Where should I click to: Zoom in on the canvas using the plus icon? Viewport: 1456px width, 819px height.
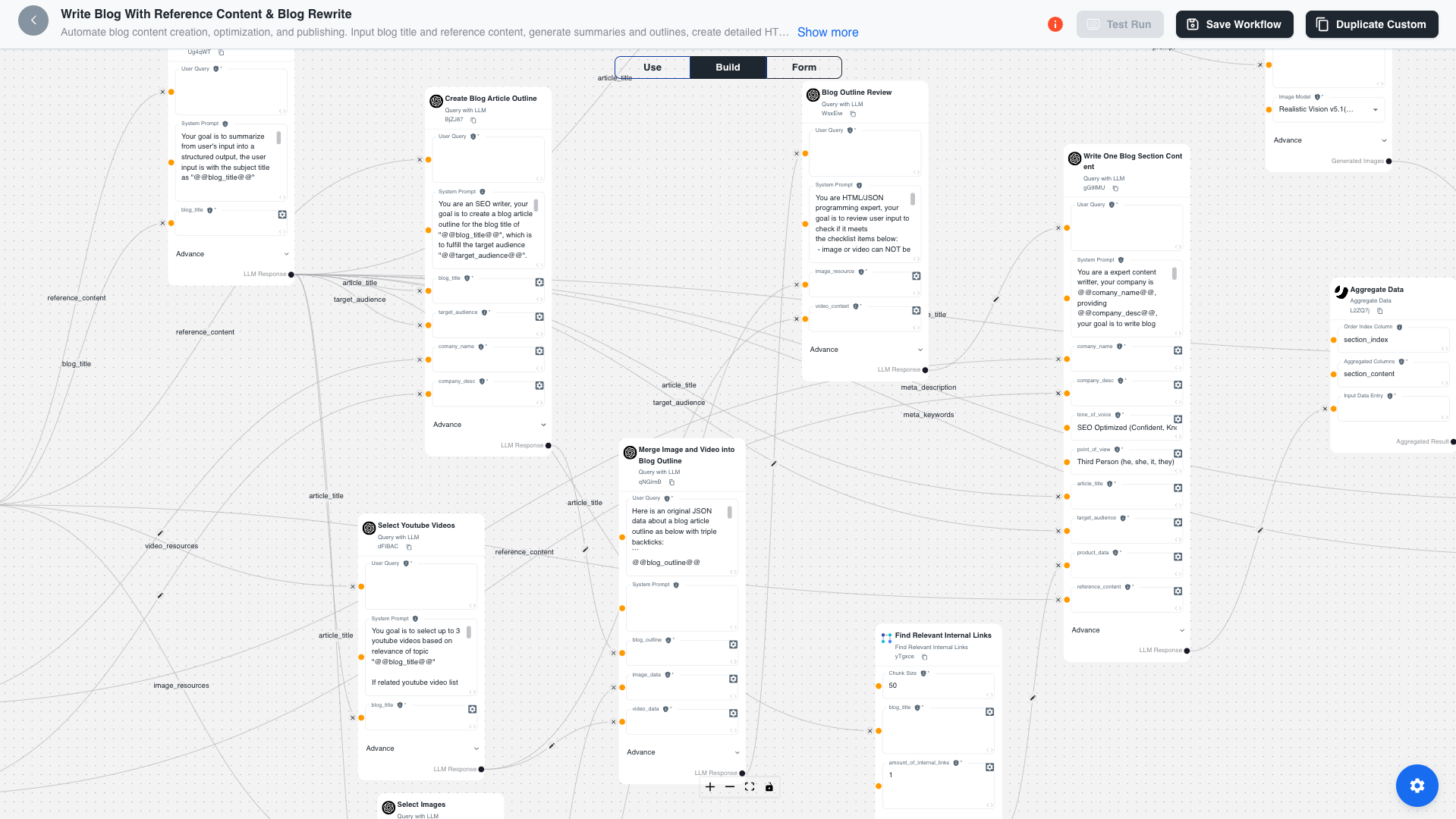tap(709, 787)
